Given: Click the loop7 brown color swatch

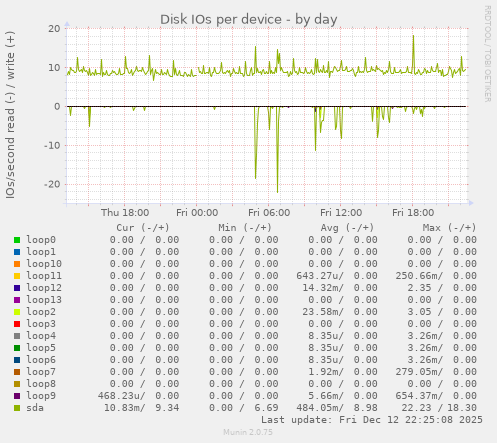Looking at the screenshot, I should point(17,372).
